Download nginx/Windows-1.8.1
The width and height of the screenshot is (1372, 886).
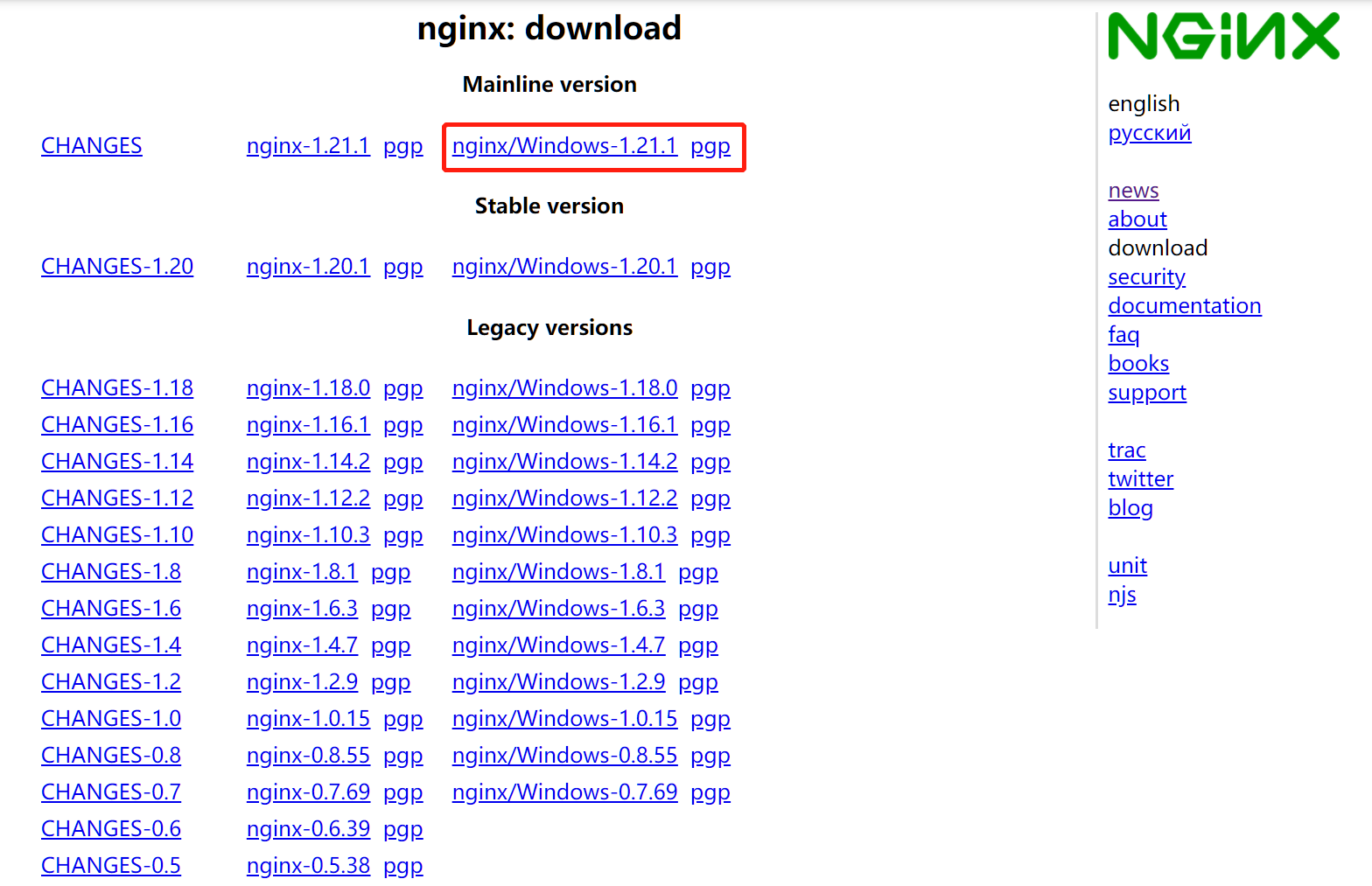558,572
